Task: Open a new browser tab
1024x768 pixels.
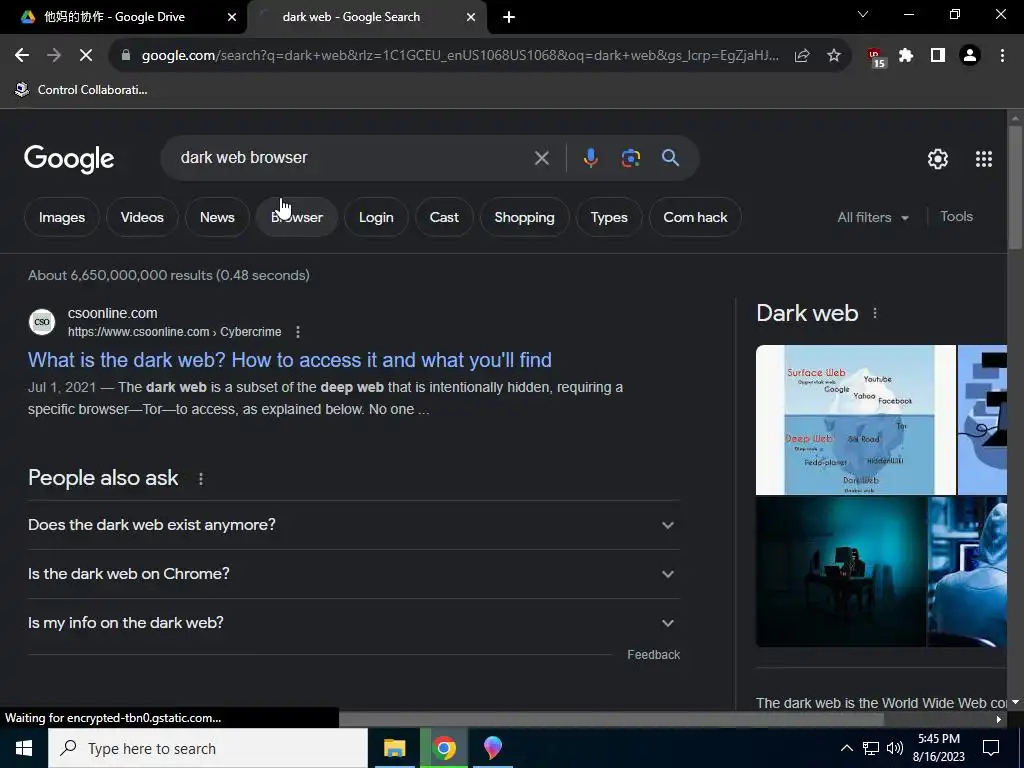Action: click(509, 17)
